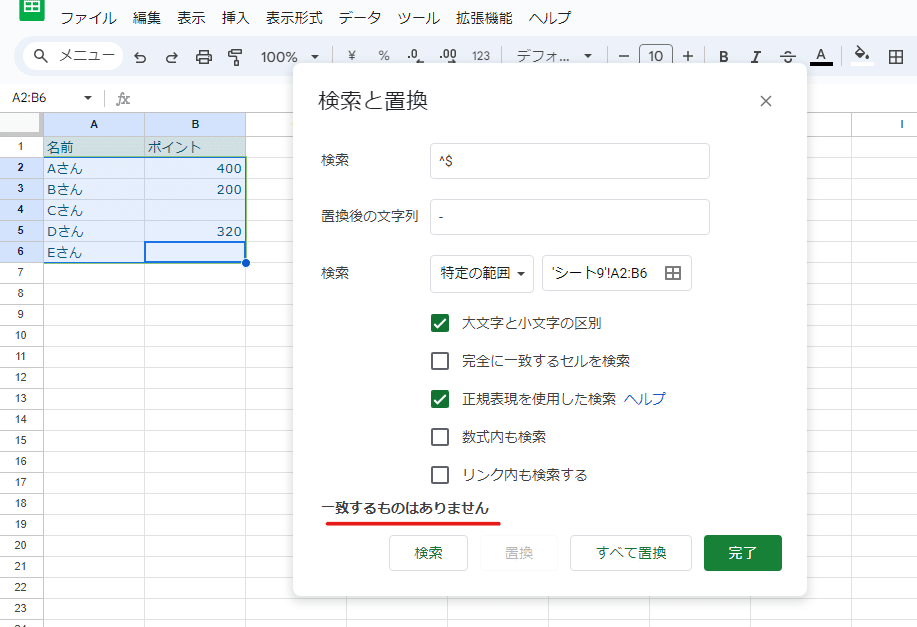The width and height of the screenshot is (917, 627).
Task: Open the 表示形式 menu
Action: point(294,18)
